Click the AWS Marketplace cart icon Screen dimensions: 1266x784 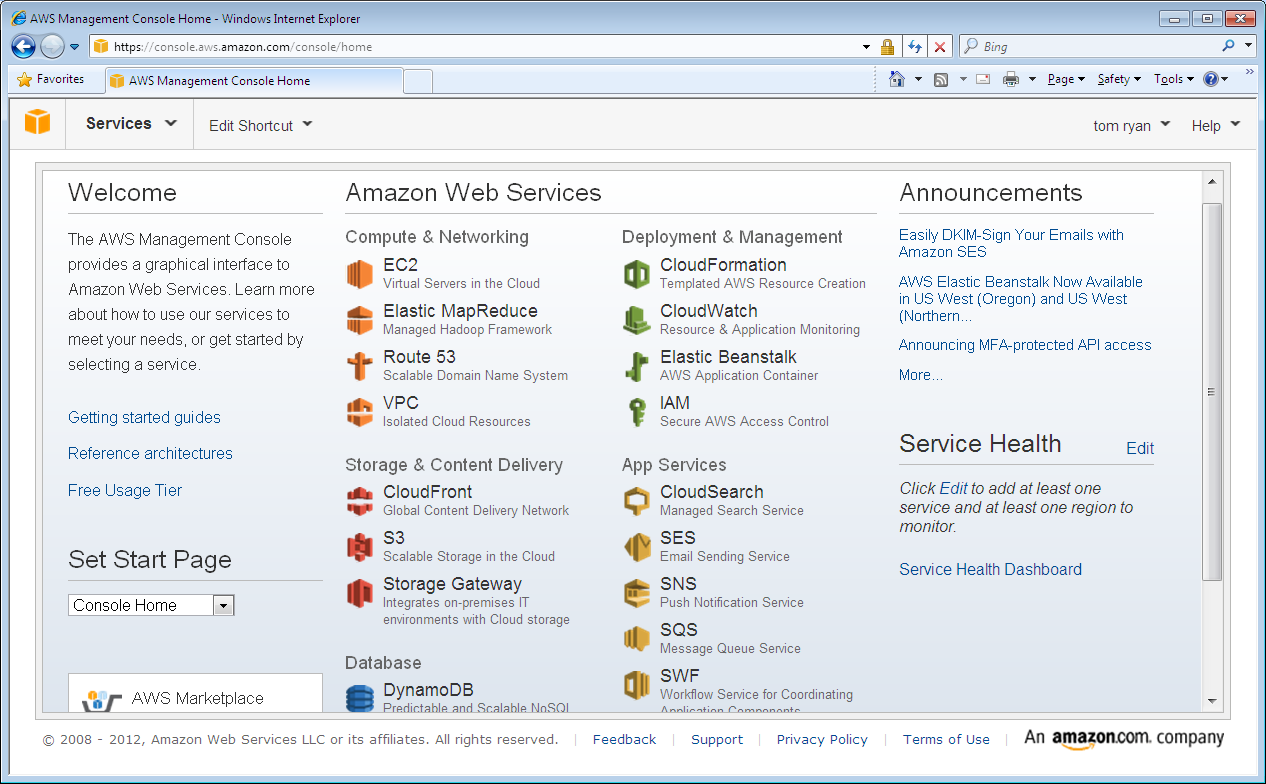[102, 699]
